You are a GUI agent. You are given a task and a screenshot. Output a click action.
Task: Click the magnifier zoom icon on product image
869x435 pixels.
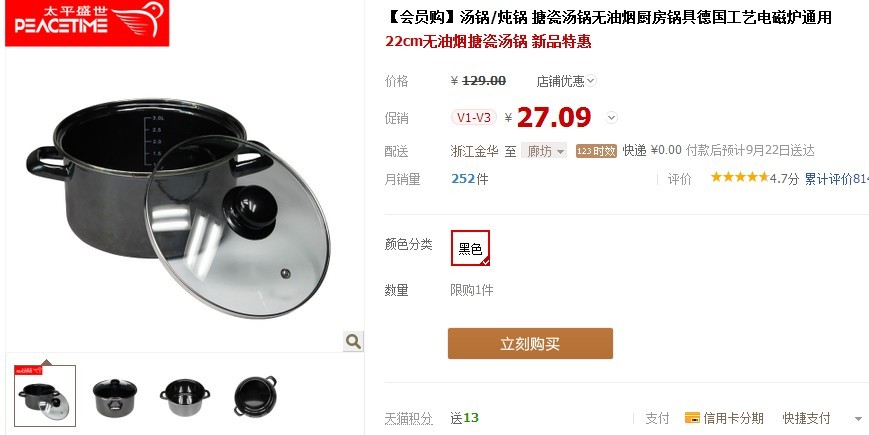(353, 341)
